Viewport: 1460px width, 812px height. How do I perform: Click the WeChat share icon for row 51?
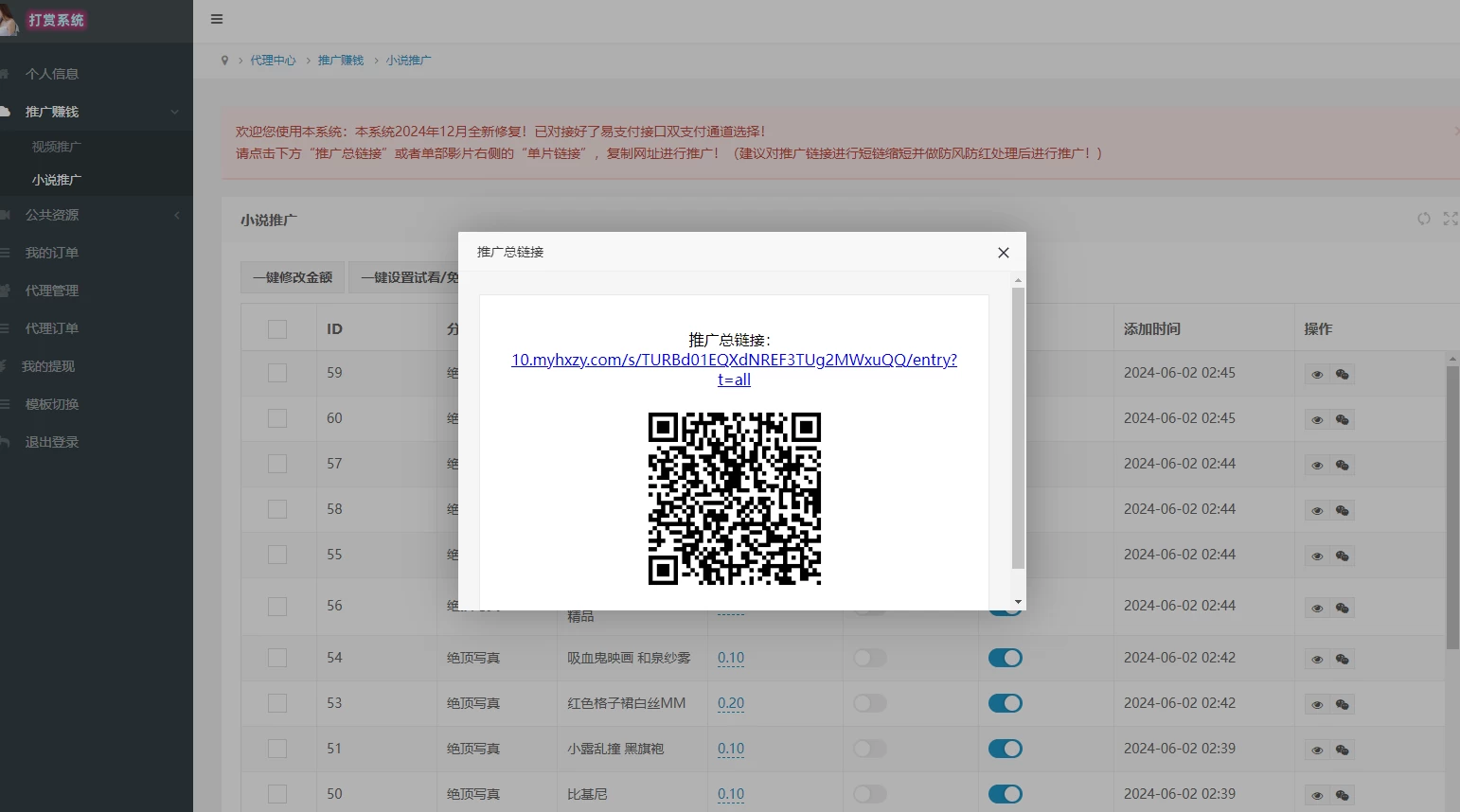[1342, 750]
